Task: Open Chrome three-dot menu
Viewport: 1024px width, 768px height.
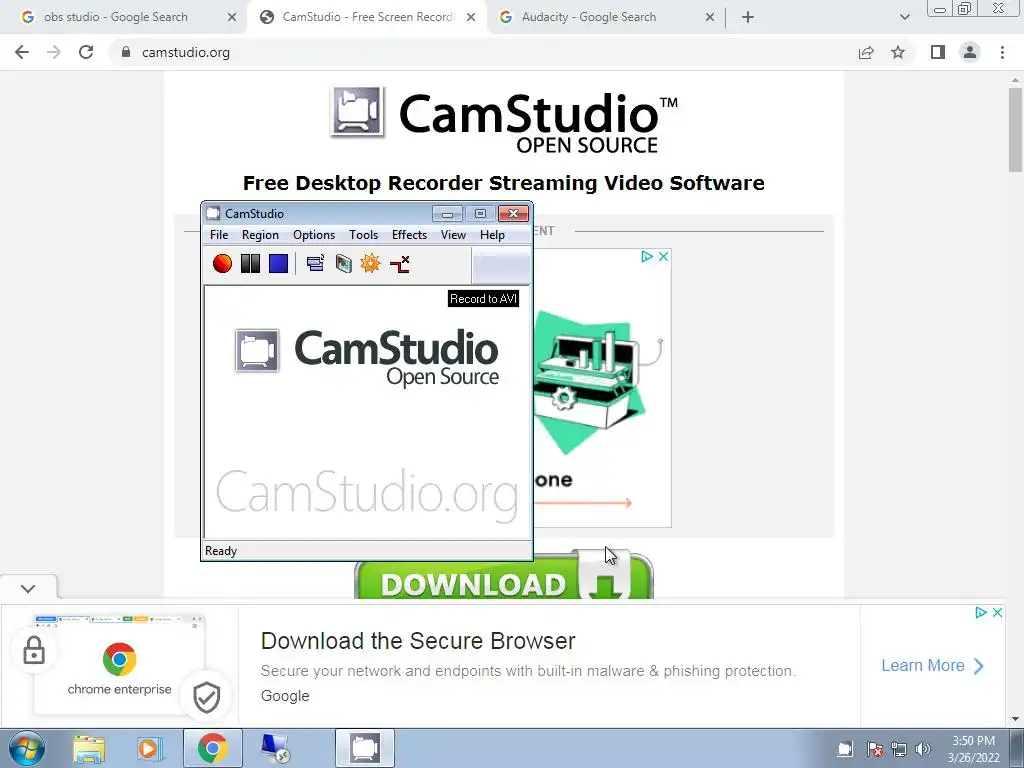Action: 1002,52
